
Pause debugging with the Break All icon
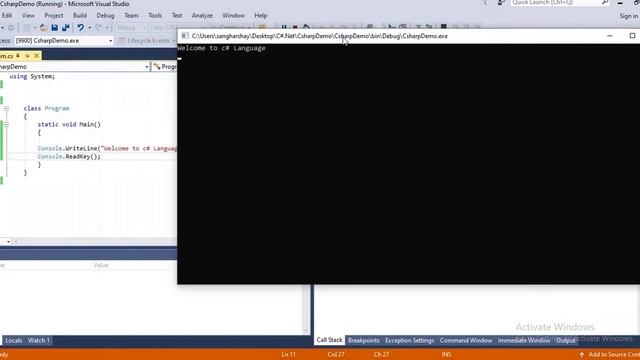(284, 27)
